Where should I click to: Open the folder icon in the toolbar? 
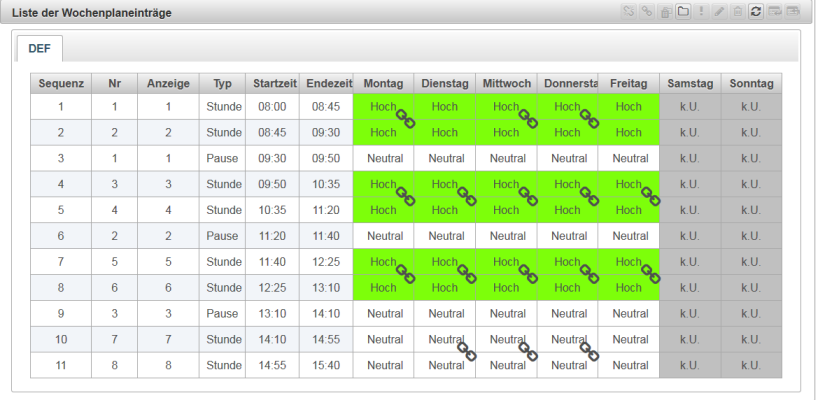tap(683, 11)
